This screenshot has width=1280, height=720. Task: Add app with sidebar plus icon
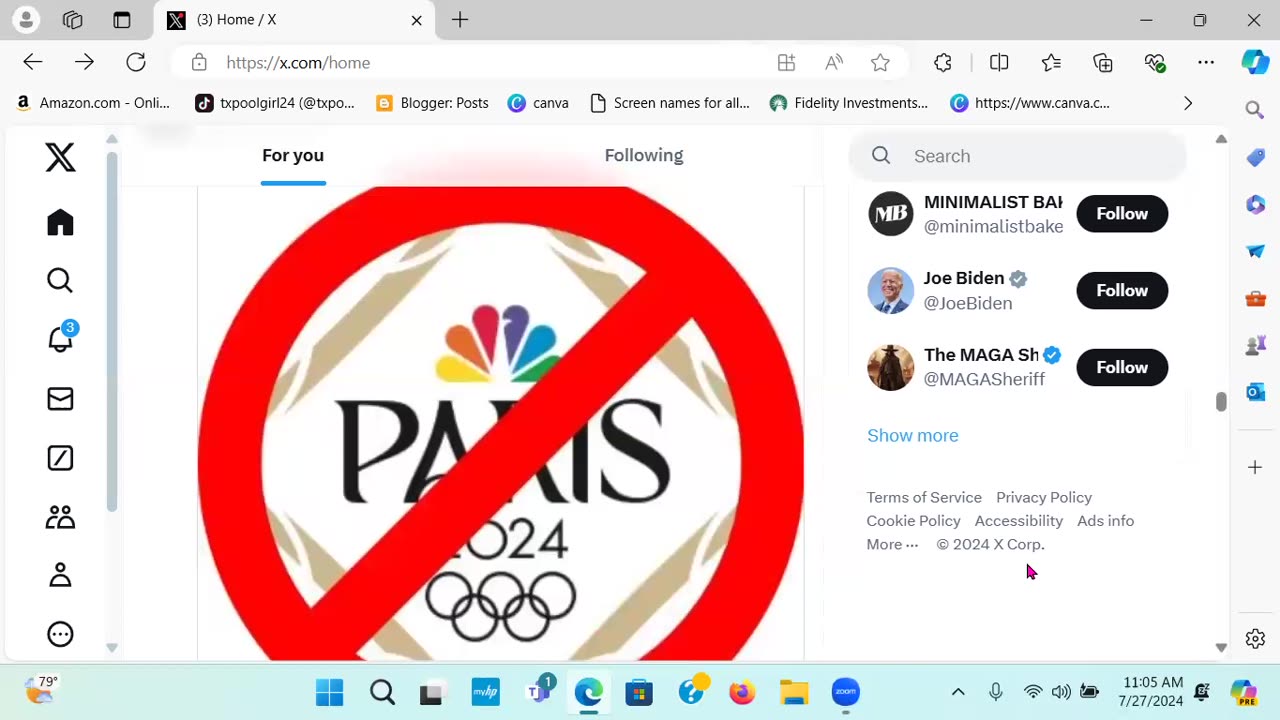click(1256, 467)
